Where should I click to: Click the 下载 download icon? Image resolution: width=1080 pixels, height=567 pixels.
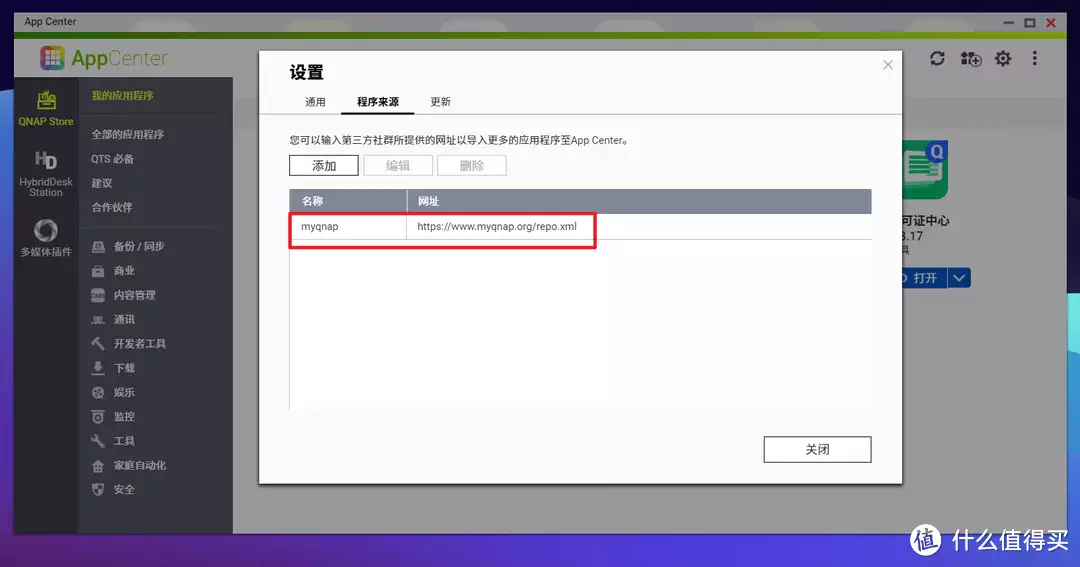98,368
